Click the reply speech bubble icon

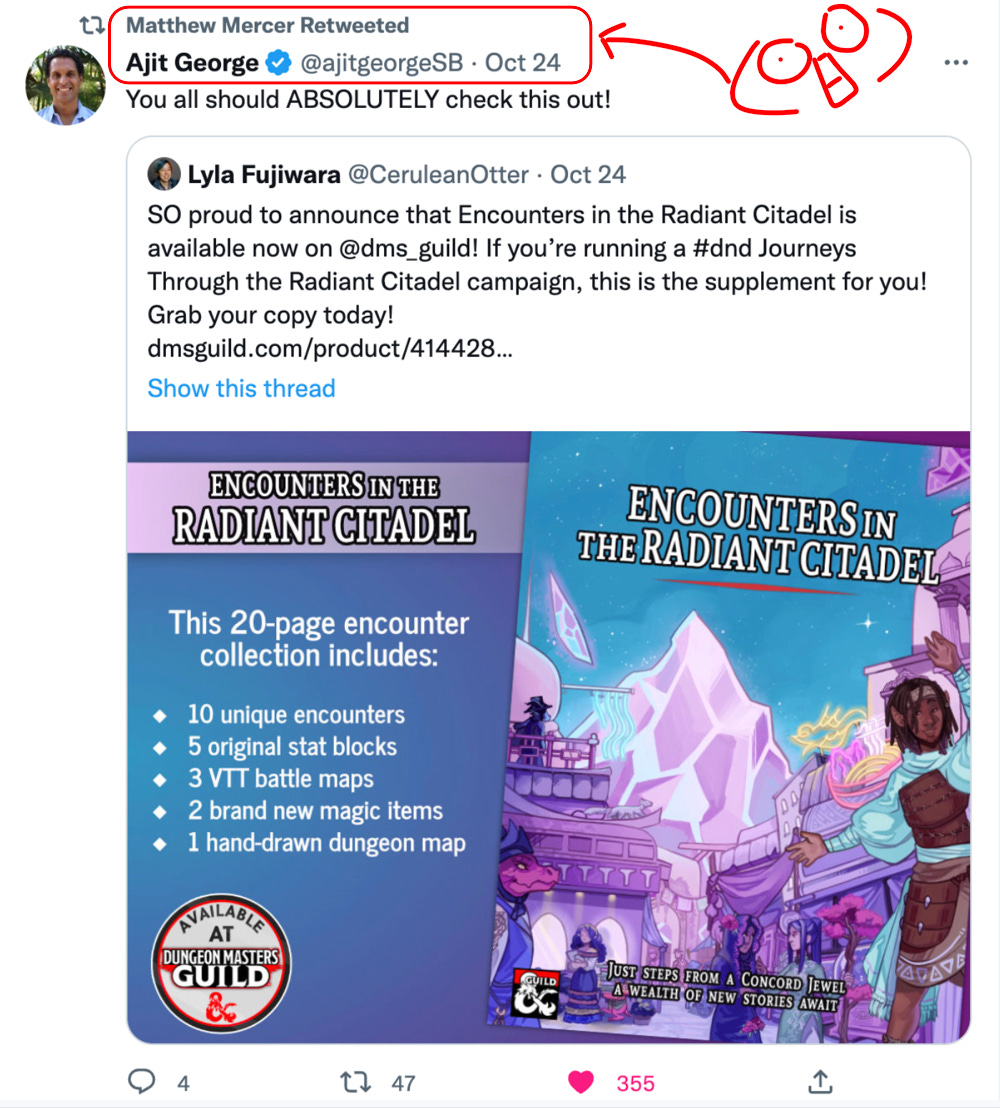click(141, 1081)
